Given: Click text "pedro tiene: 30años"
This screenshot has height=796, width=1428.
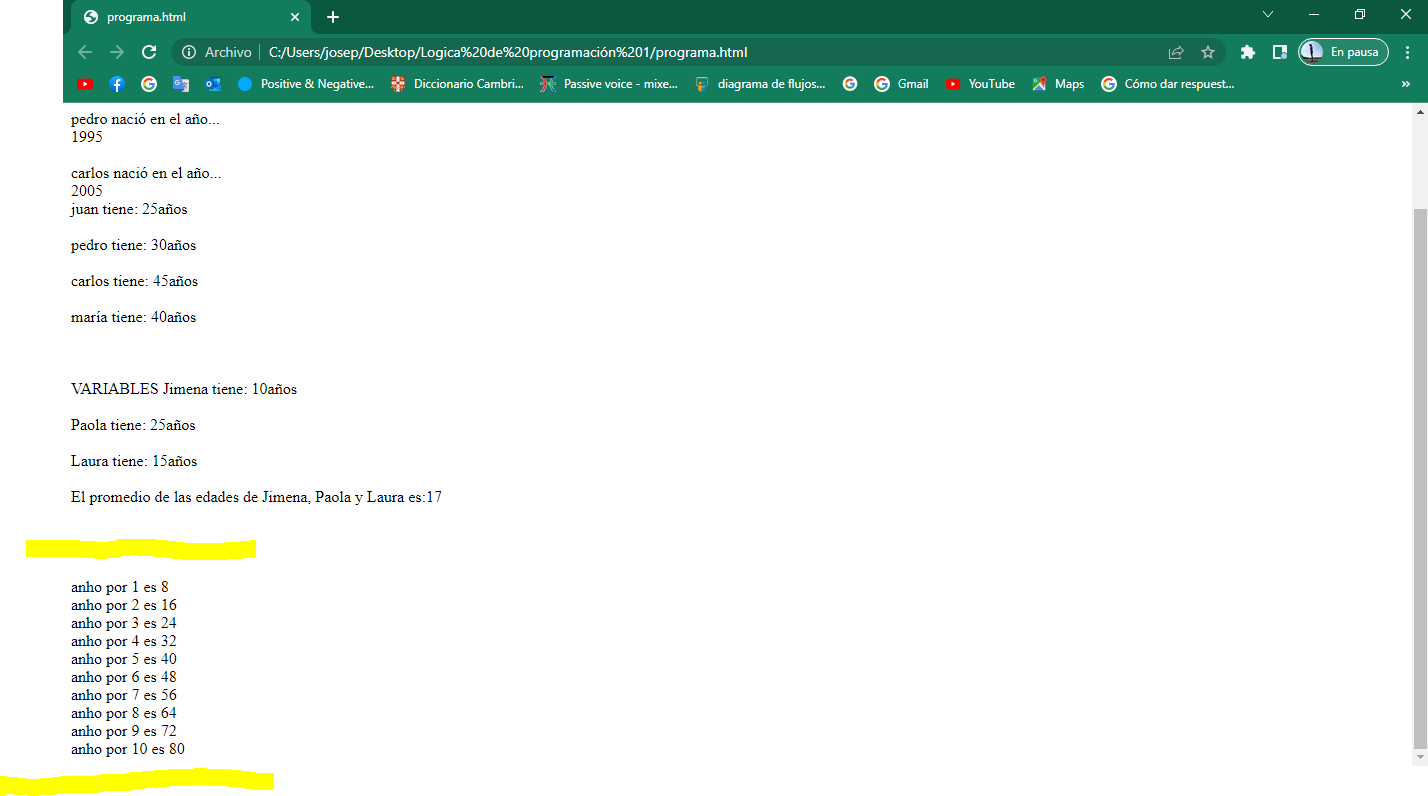Looking at the screenshot, I should click(x=133, y=245).
